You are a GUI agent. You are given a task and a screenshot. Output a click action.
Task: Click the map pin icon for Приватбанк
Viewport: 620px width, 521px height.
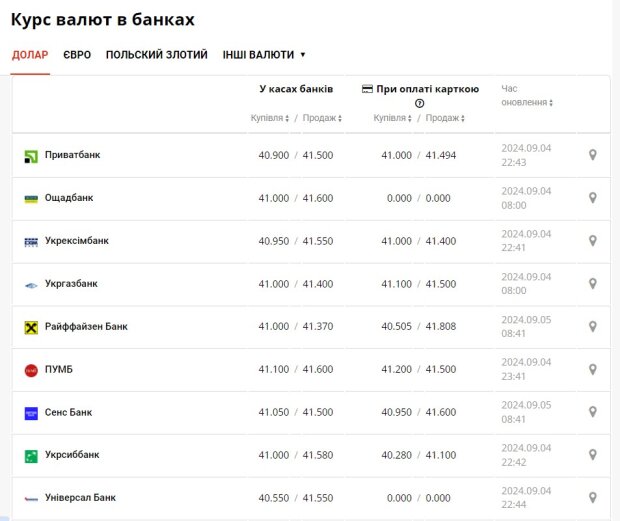592,155
